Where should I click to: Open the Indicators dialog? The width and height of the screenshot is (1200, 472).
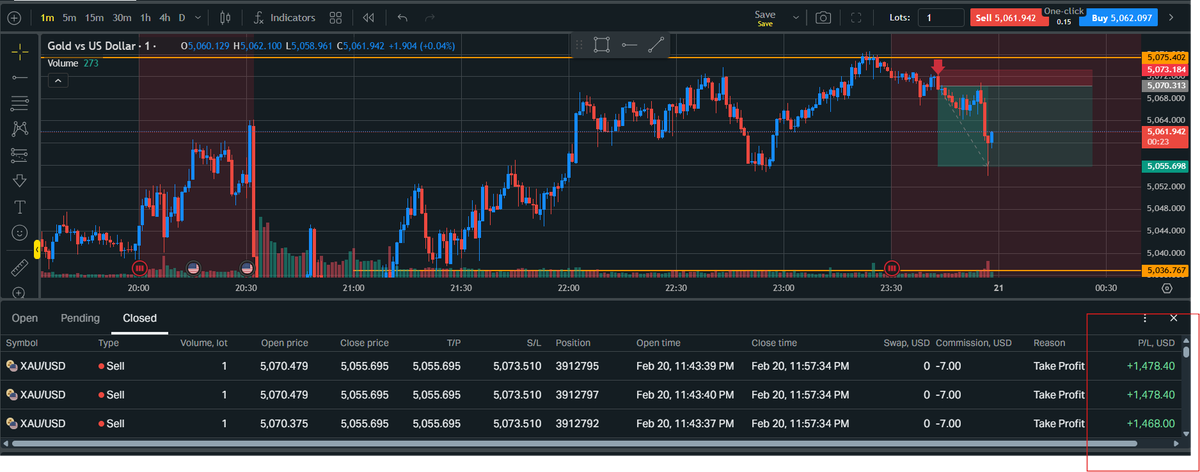click(x=283, y=17)
